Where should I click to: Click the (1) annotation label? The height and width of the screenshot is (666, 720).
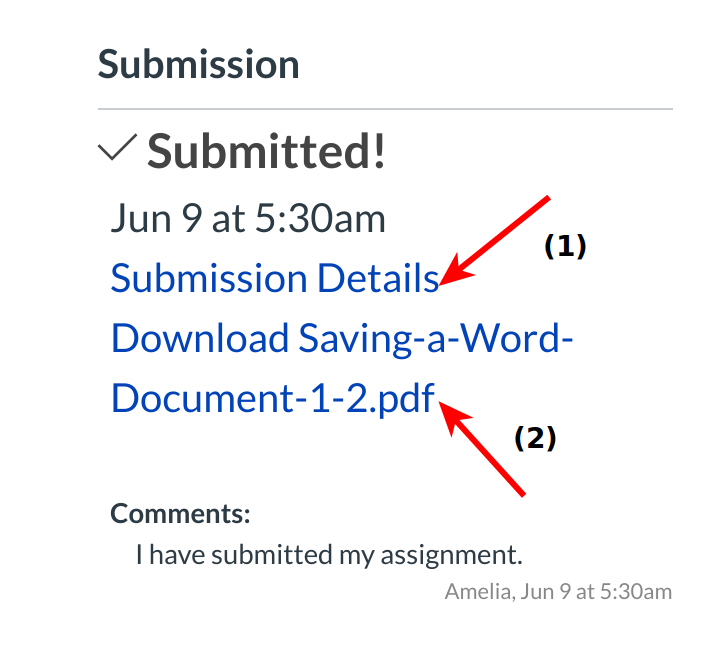[564, 246]
